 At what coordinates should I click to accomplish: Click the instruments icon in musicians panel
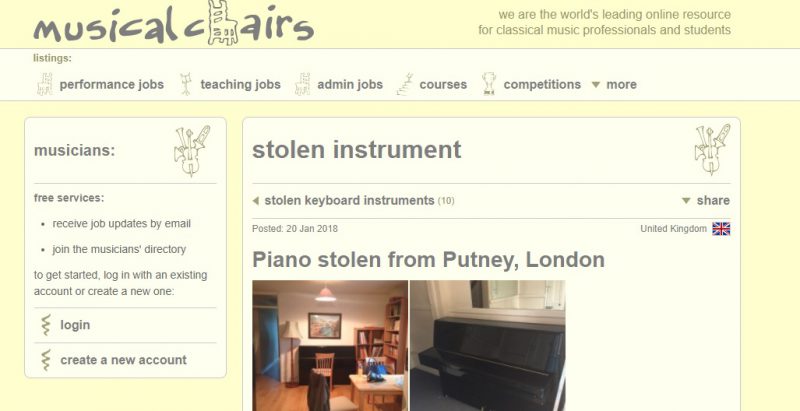tap(192, 151)
